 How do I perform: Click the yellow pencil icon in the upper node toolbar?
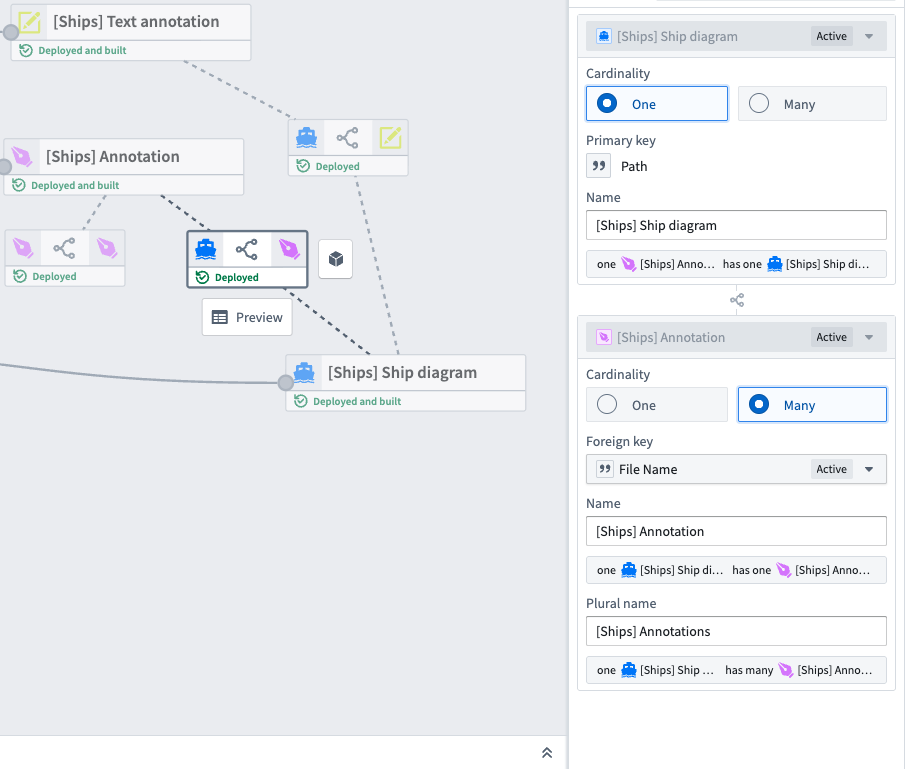[390, 137]
